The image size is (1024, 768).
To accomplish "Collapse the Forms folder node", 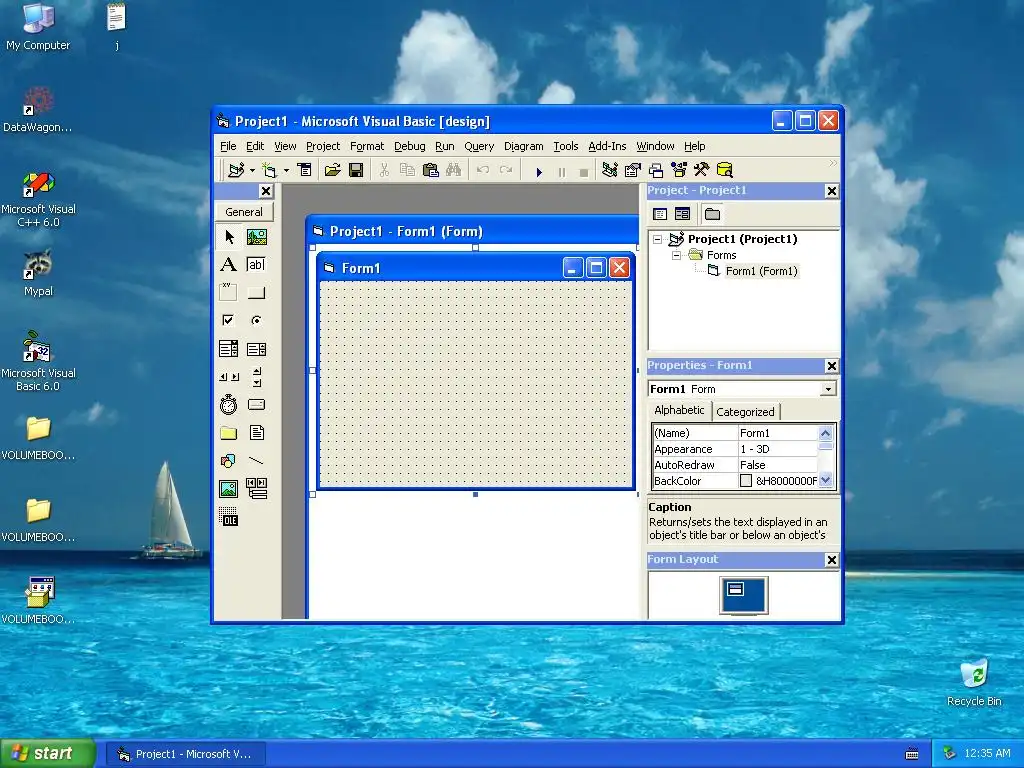I will 677,255.
